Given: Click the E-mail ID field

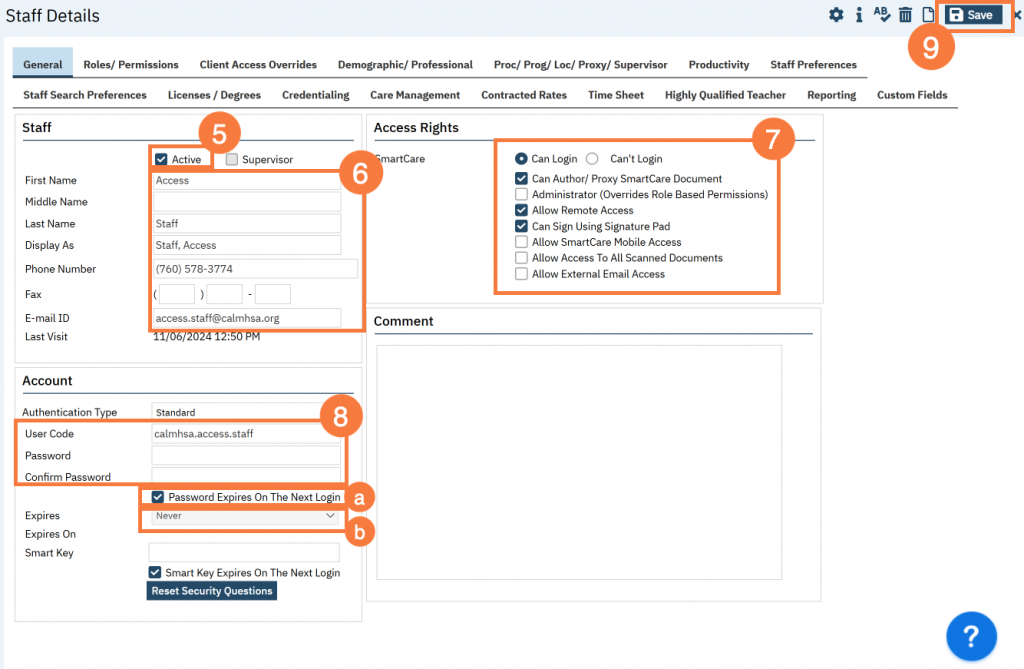Looking at the screenshot, I should pos(246,318).
